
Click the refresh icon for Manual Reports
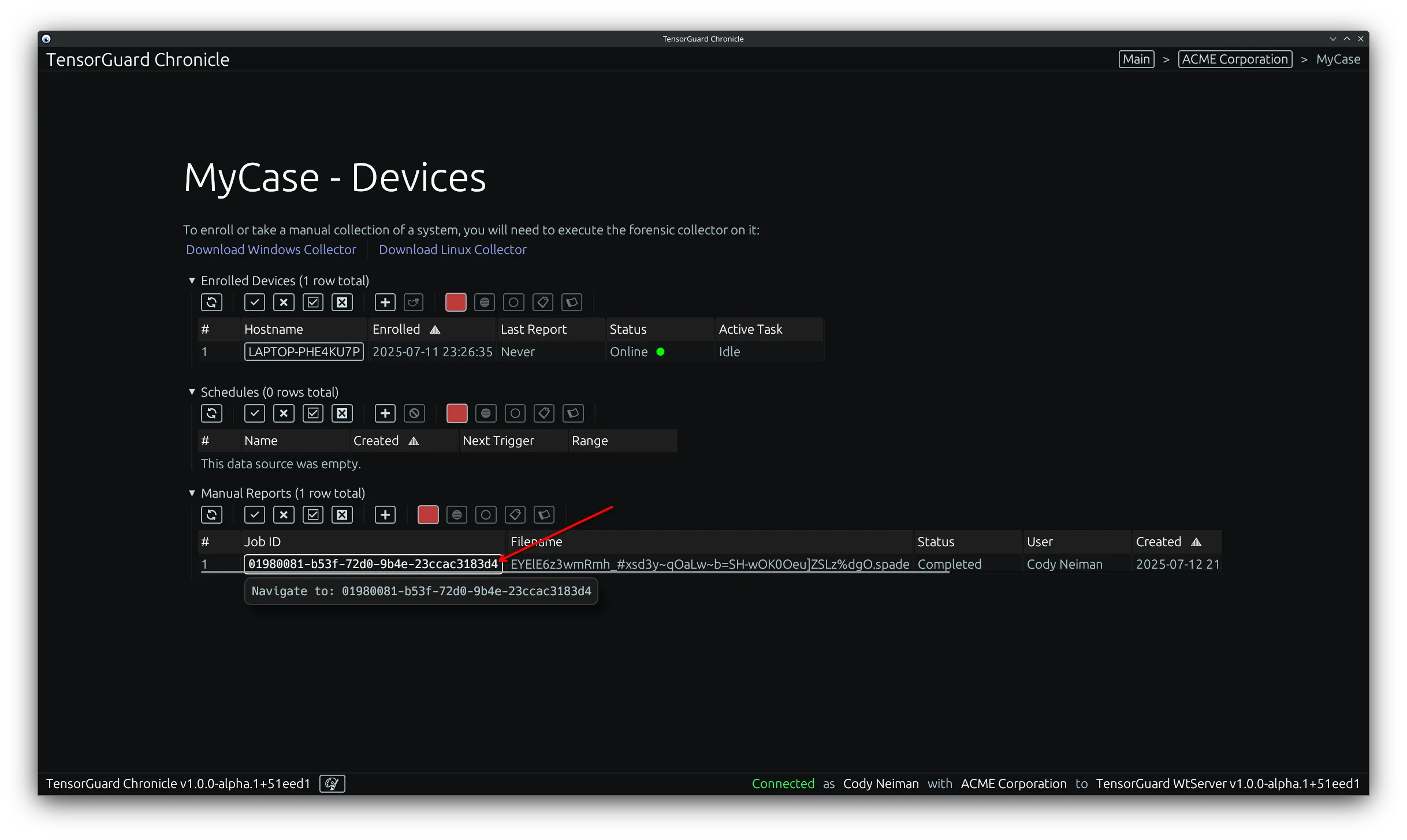(x=212, y=514)
